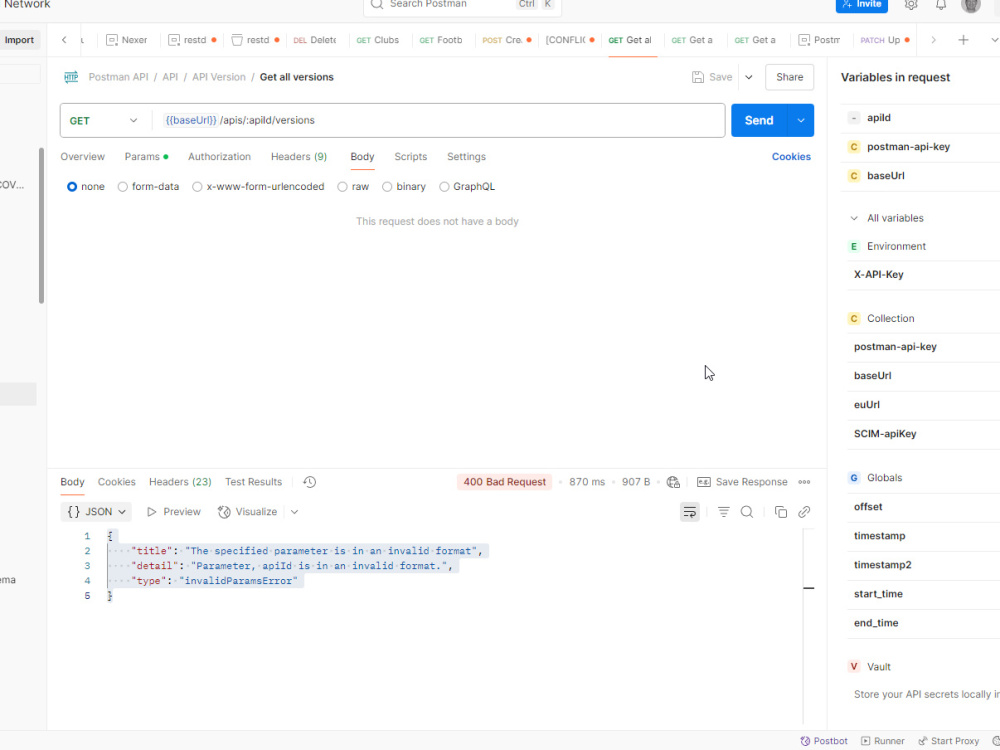1000x750 pixels.
Task: Open response Headers (23) tab
Action: click(x=180, y=482)
